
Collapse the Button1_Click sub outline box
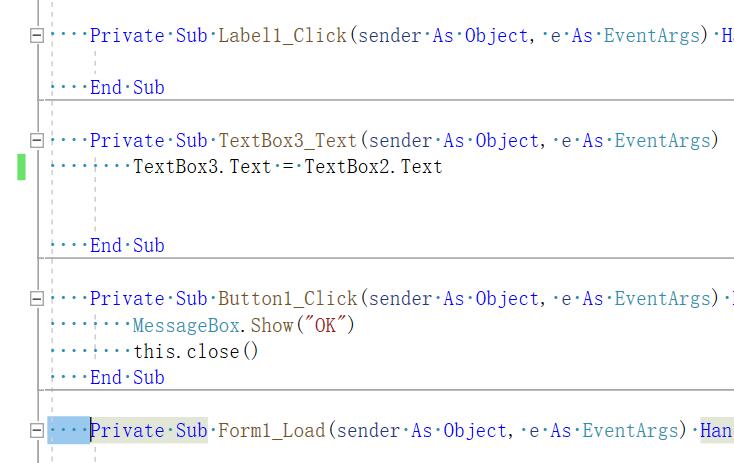37,299
